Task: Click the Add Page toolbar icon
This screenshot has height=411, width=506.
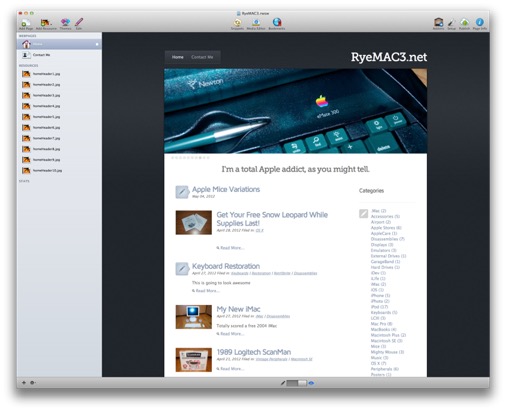Action: click(x=26, y=23)
